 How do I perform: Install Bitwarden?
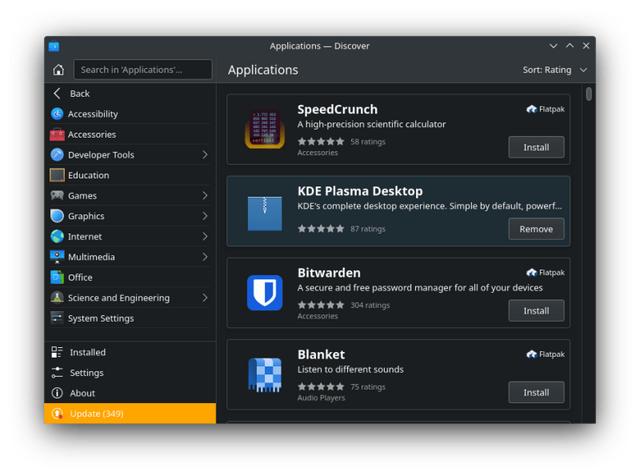coord(536,311)
